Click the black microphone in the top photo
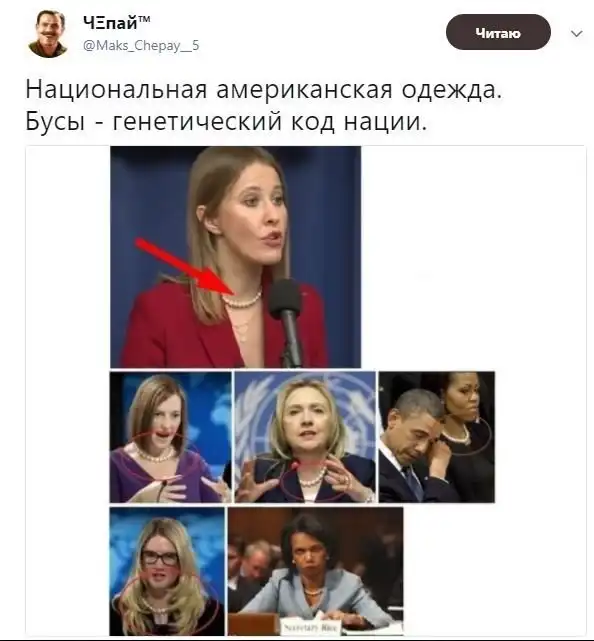The image size is (594, 641). (286, 321)
